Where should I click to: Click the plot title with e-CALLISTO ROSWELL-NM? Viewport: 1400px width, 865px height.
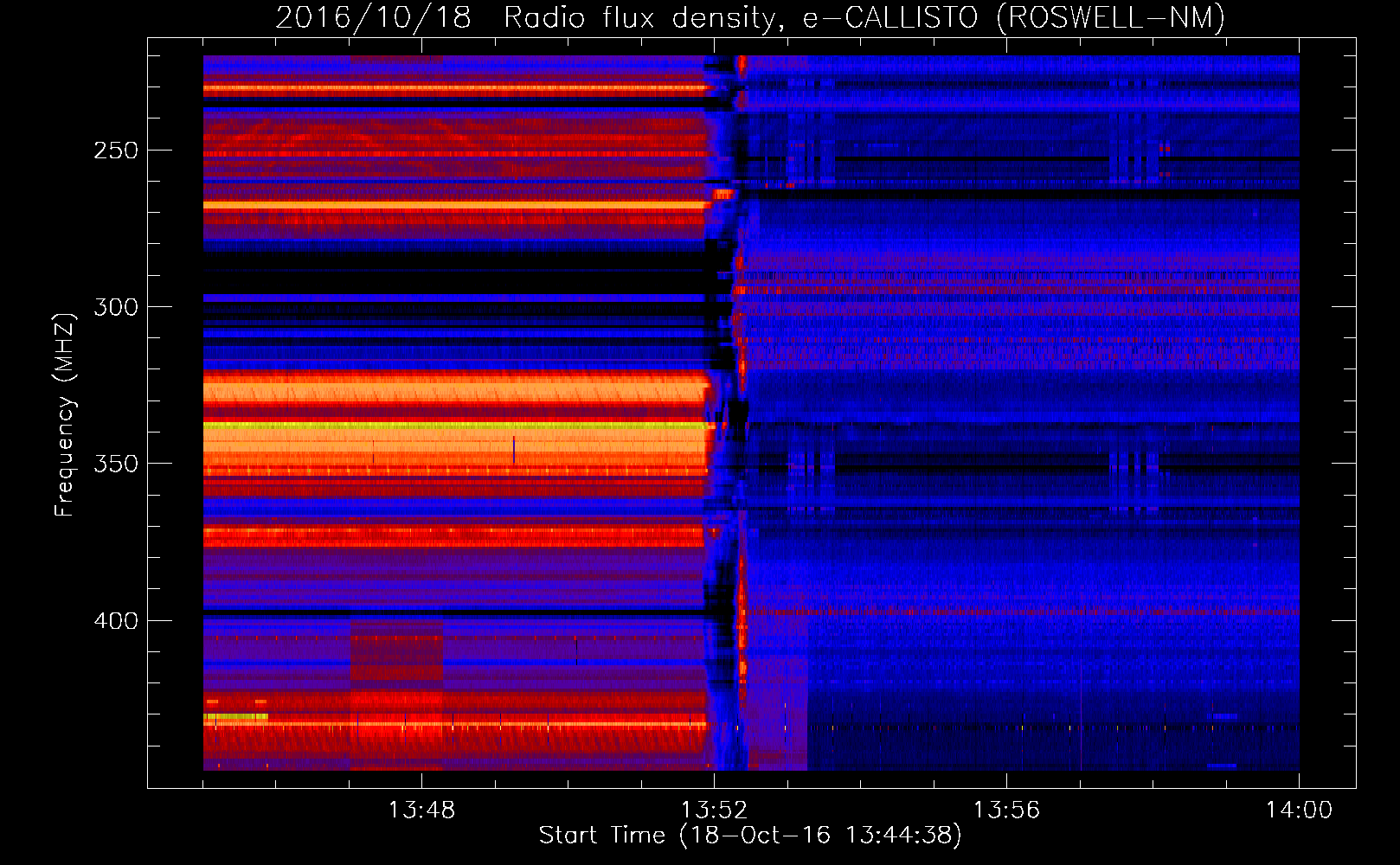click(750, 17)
